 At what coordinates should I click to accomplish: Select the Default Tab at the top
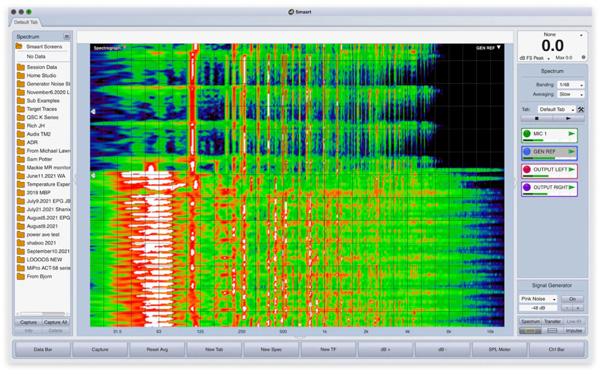(x=26, y=22)
